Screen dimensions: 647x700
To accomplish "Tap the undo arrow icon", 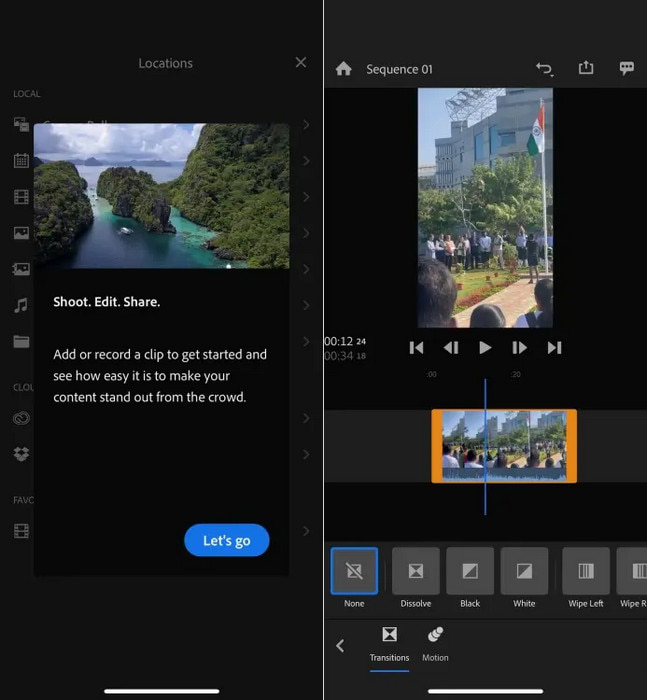I will click(544, 69).
